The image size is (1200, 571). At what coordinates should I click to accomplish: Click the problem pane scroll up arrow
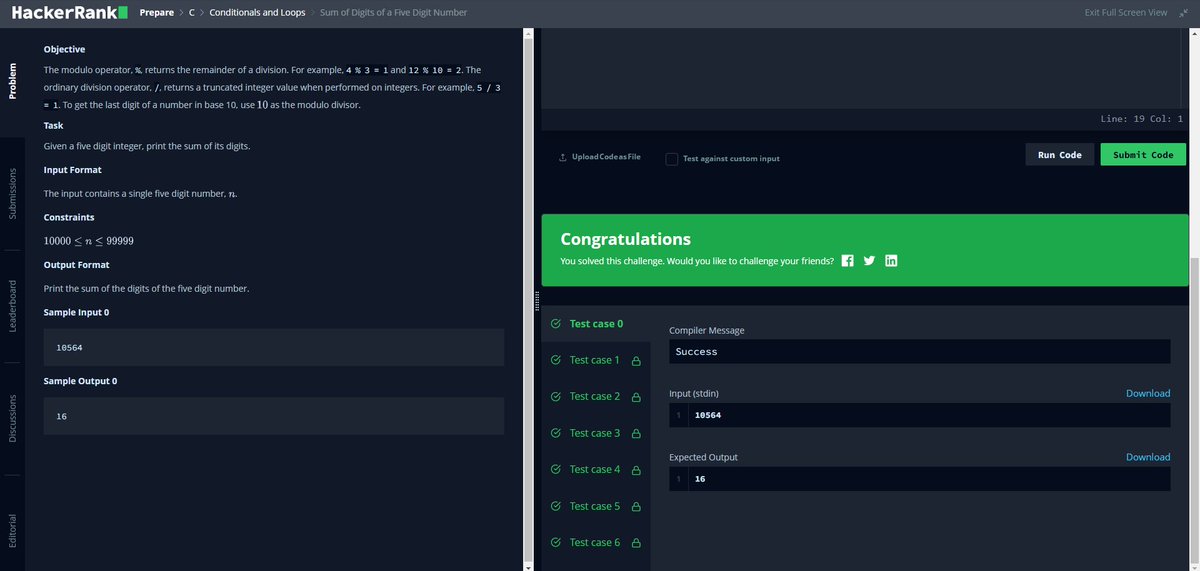click(528, 34)
